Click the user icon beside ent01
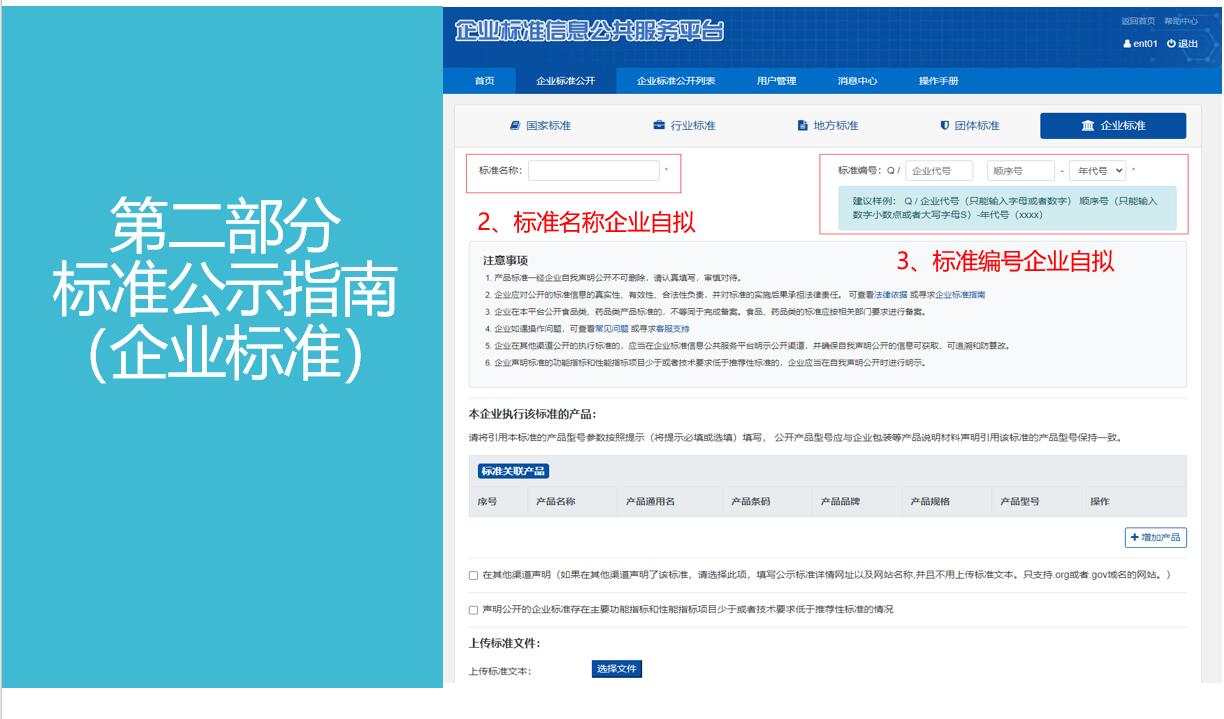 pos(1127,44)
